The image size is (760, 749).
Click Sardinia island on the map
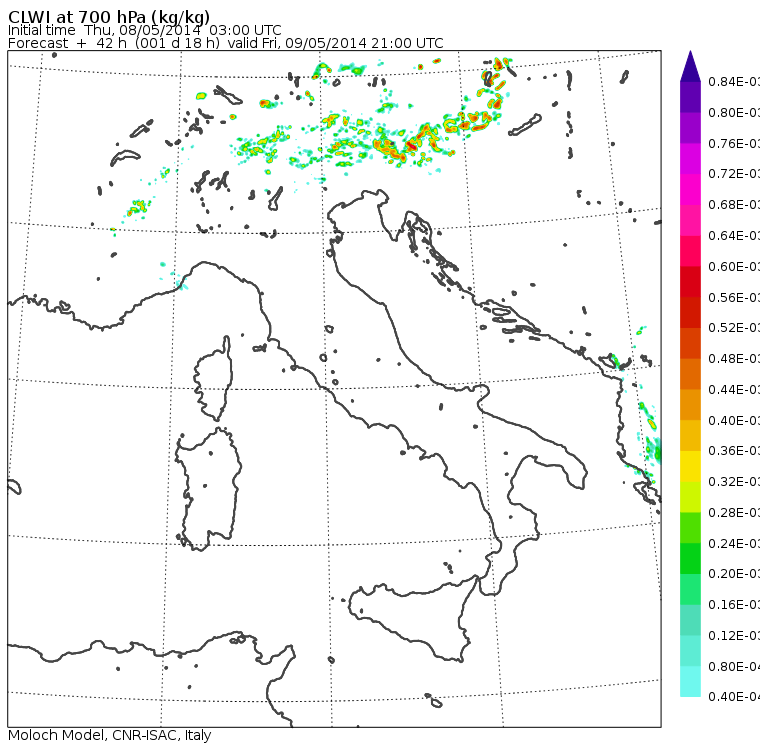(x=208, y=490)
